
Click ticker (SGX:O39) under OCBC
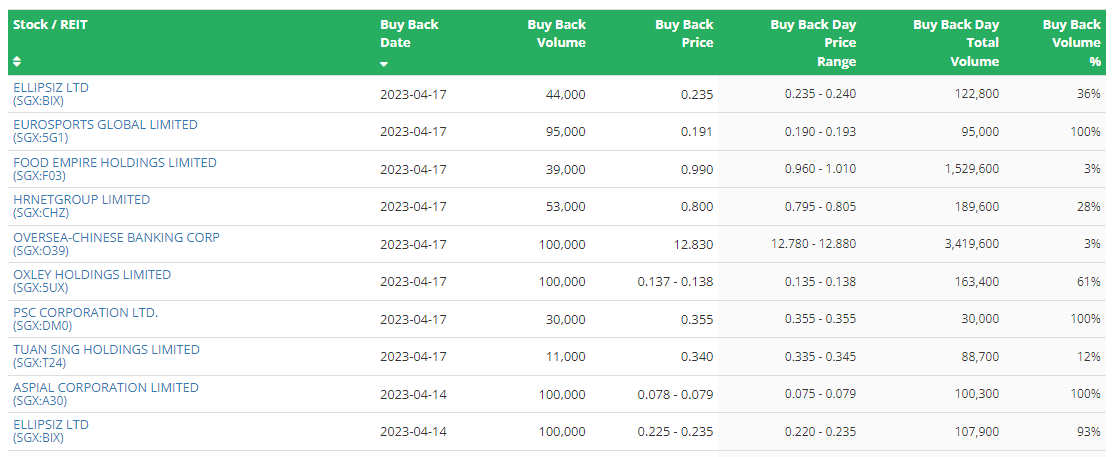[x=40, y=251]
